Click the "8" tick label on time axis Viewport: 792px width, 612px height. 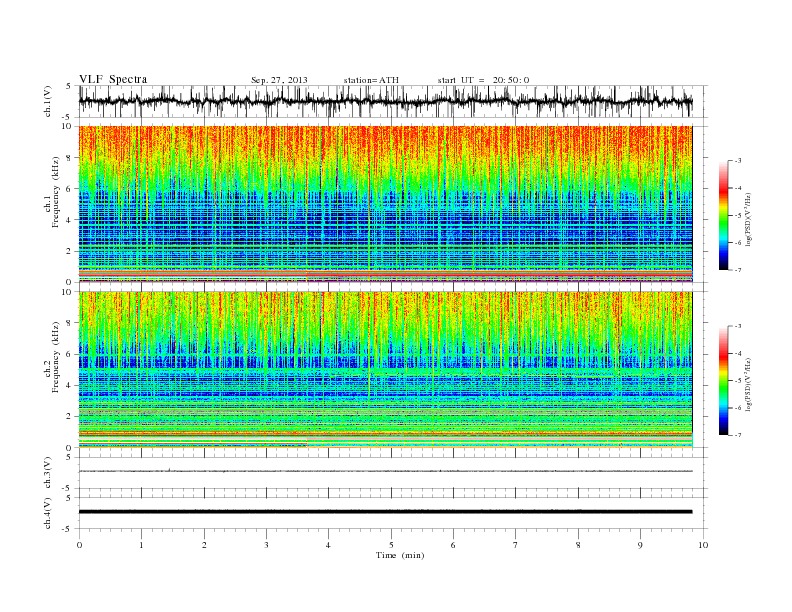point(578,545)
